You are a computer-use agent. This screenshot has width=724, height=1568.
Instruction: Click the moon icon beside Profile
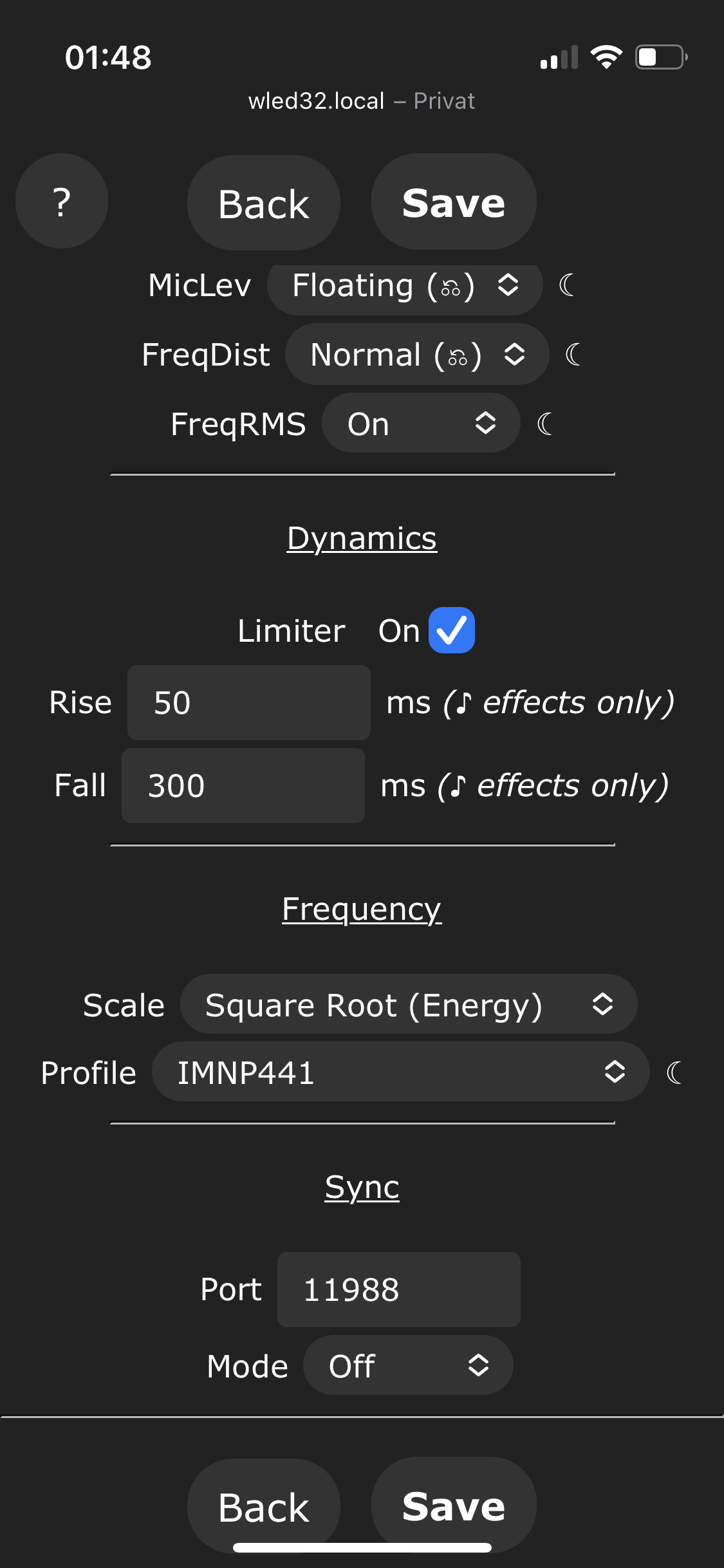674,1072
